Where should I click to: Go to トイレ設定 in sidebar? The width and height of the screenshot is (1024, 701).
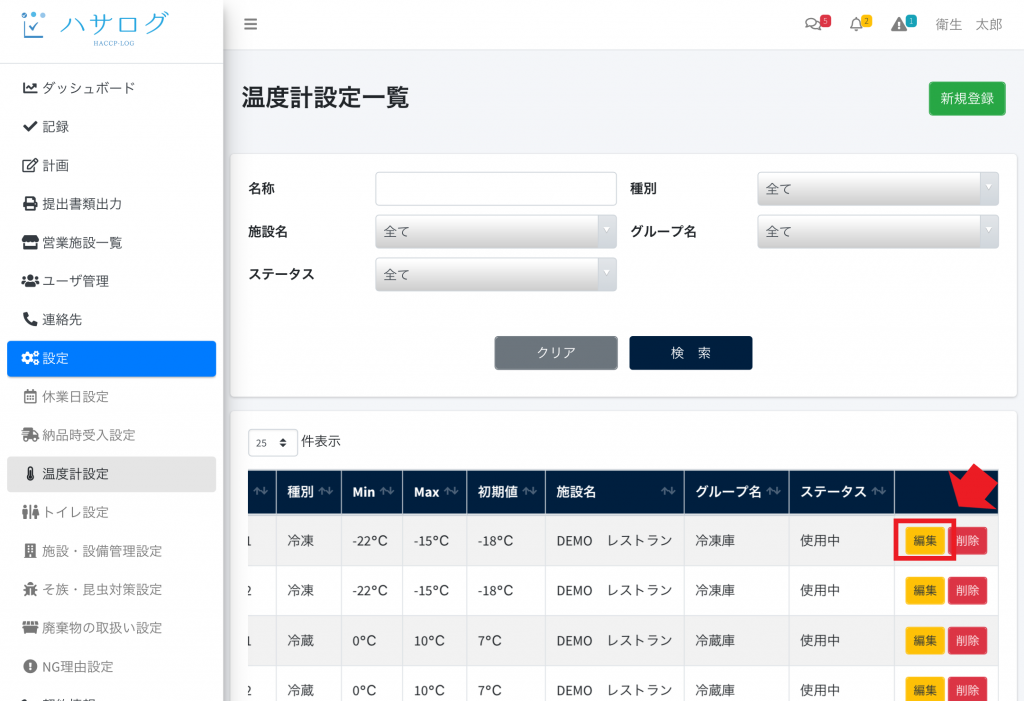click(x=75, y=512)
